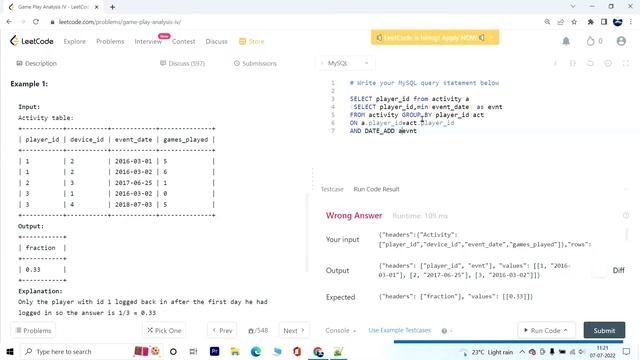Reset code to default using the undo icon
This screenshot has width=640, height=360.
590,63
